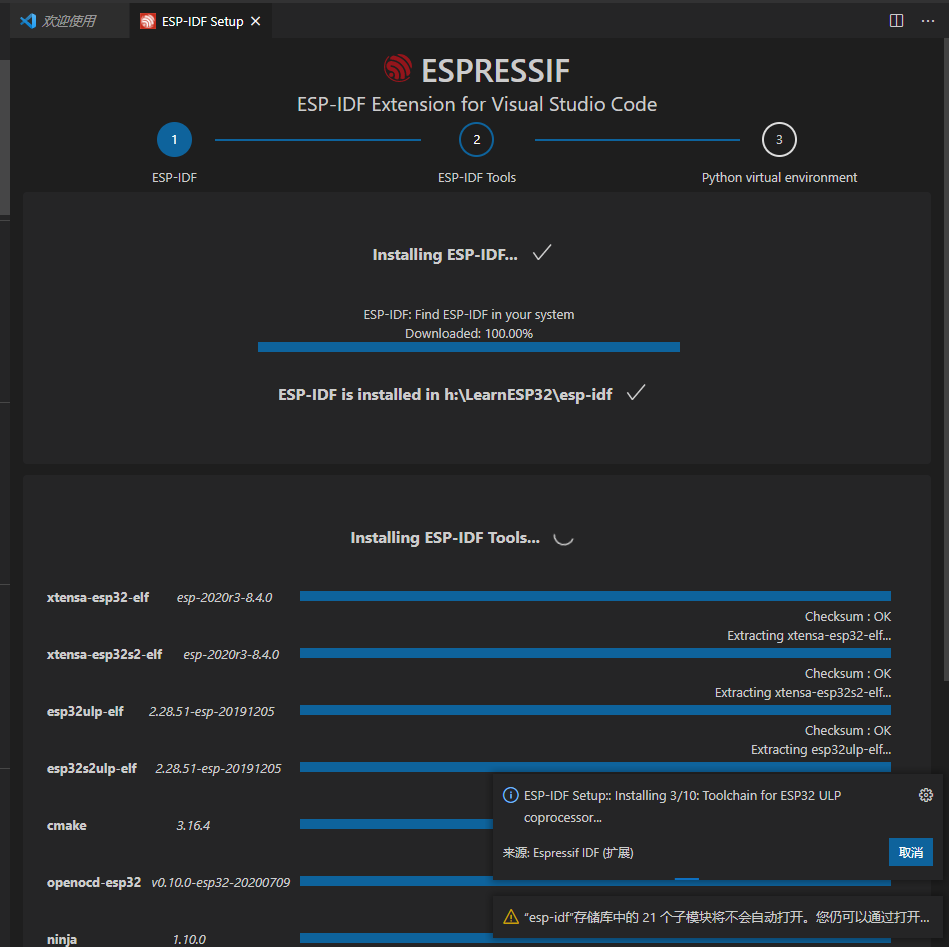The width and height of the screenshot is (949, 947).
Task: Click the xtensa-esp32s2-elf tool name
Action: point(105,654)
